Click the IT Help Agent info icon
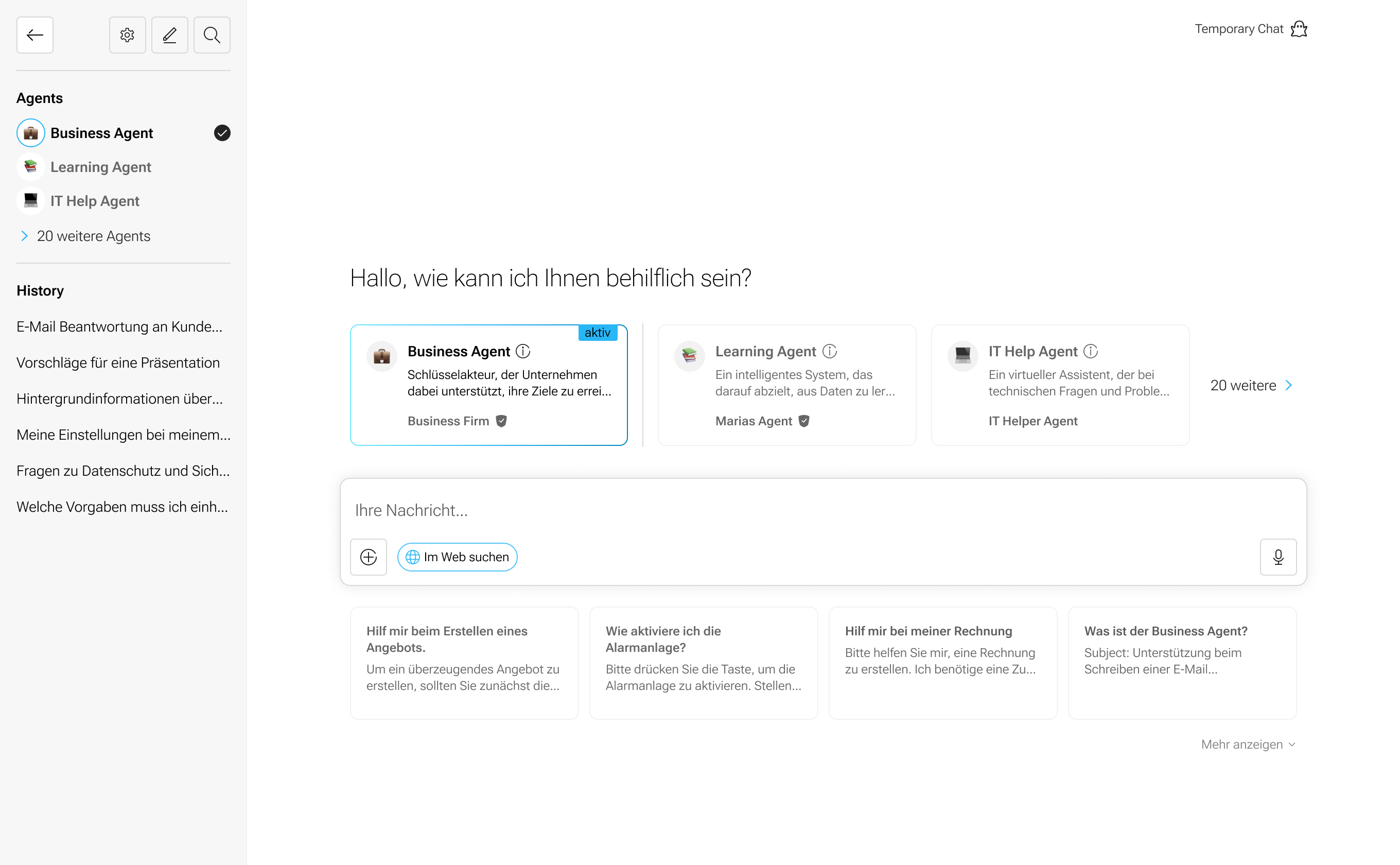 pos(1091,351)
